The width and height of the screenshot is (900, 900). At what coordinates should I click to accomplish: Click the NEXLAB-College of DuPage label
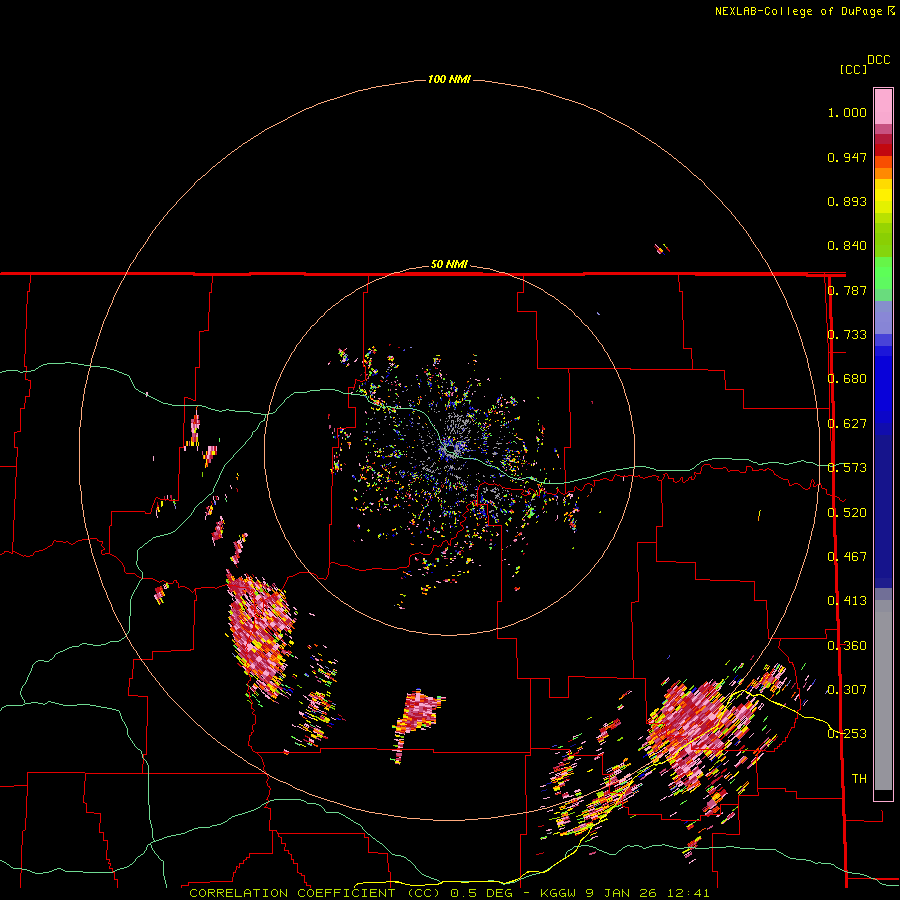tap(799, 11)
